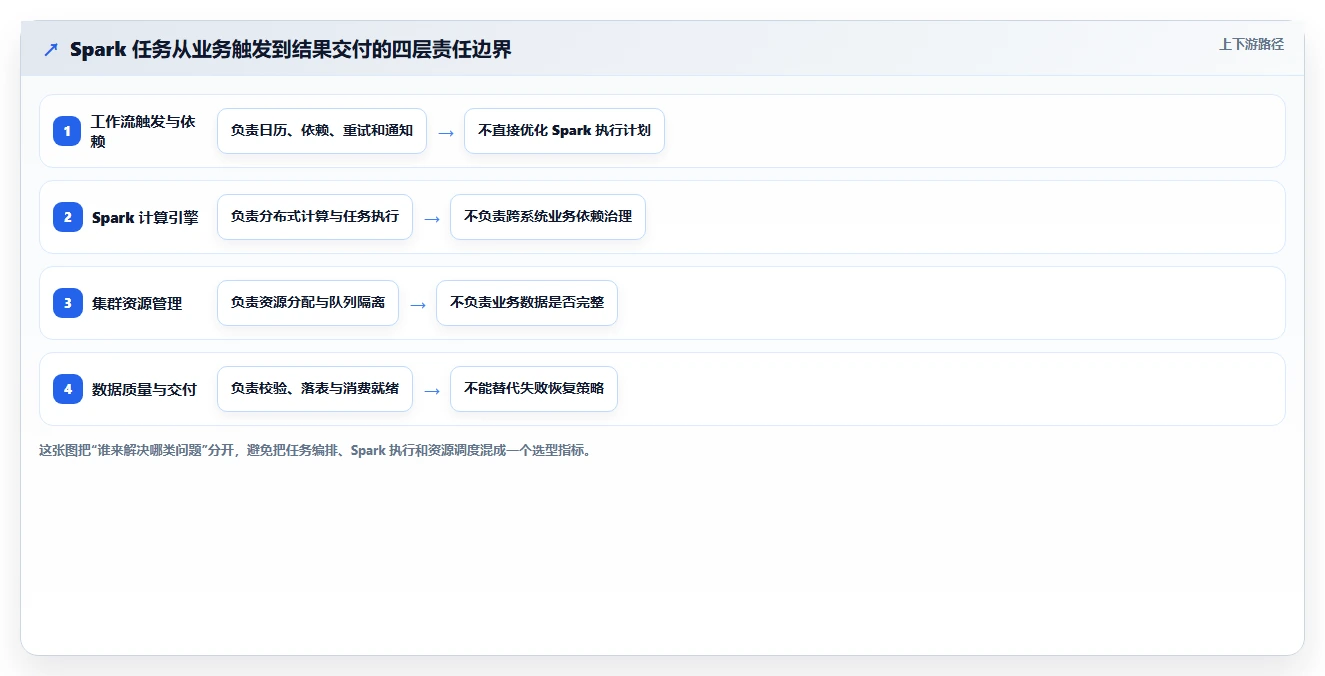This screenshot has height=676, width=1325.
Task: Click the 负责校验、落表与消费就绪 box
Action: click(x=315, y=389)
